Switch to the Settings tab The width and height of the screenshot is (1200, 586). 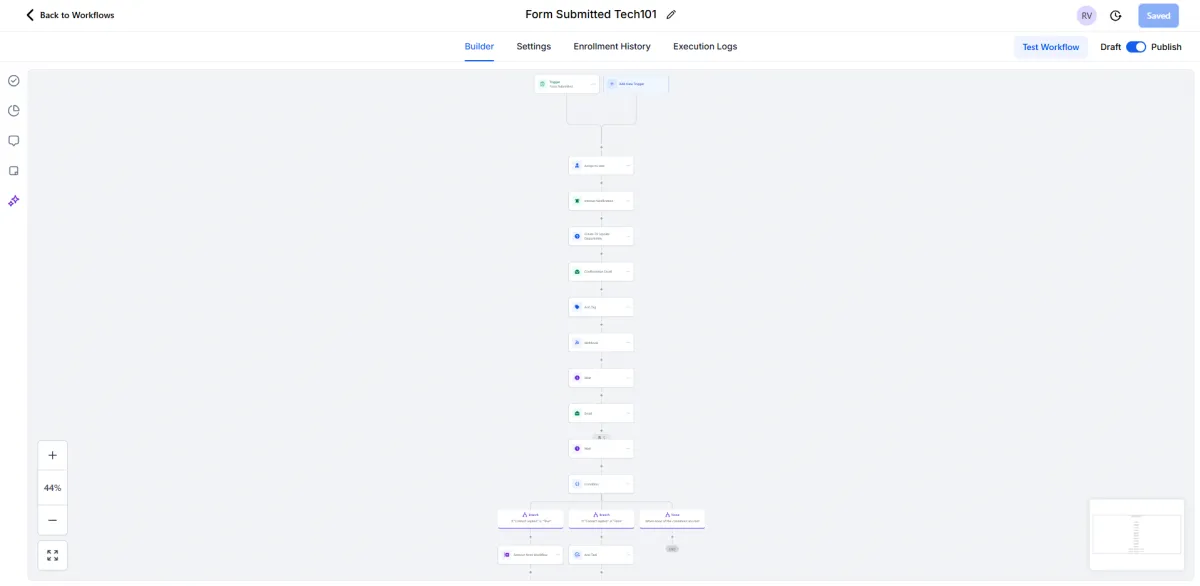point(534,47)
